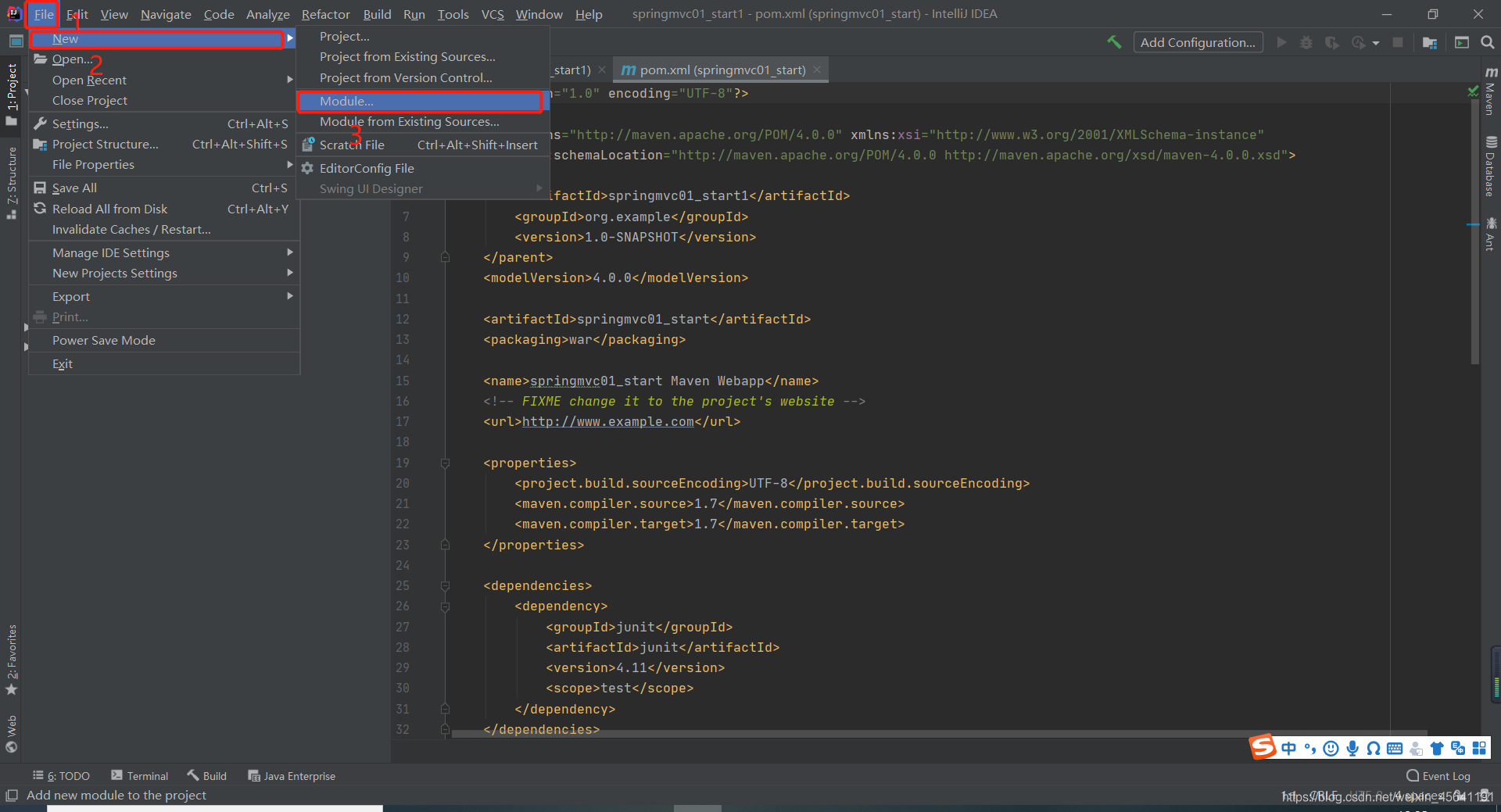Click Reload All from Disk
This screenshot has width=1501, height=812.
[x=164, y=209]
